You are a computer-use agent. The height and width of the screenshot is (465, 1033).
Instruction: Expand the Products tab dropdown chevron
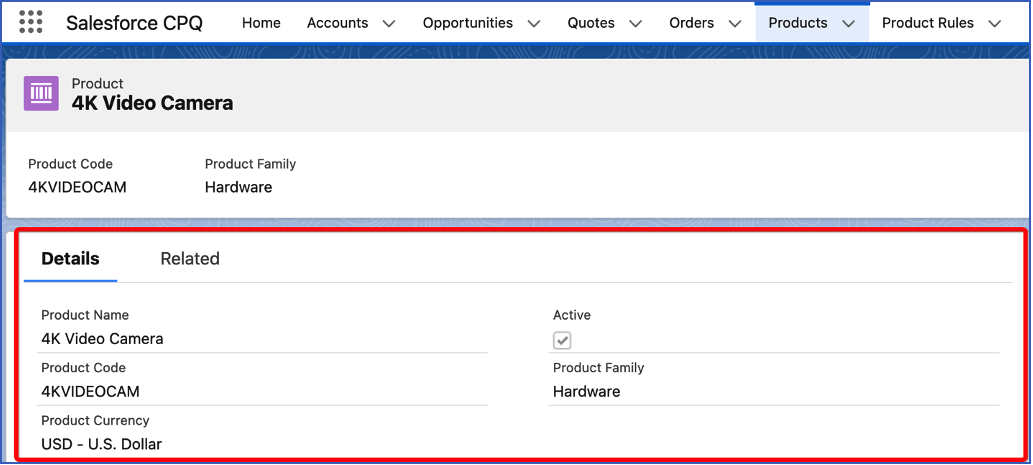pos(848,23)
